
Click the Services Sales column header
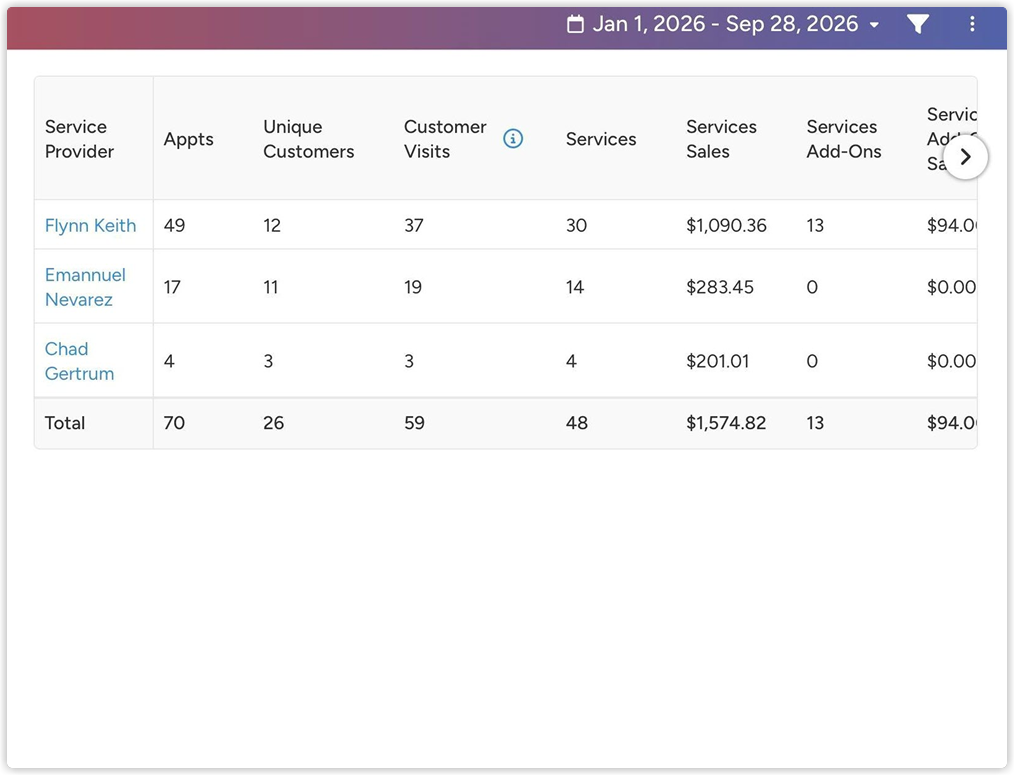pos(722,139)
